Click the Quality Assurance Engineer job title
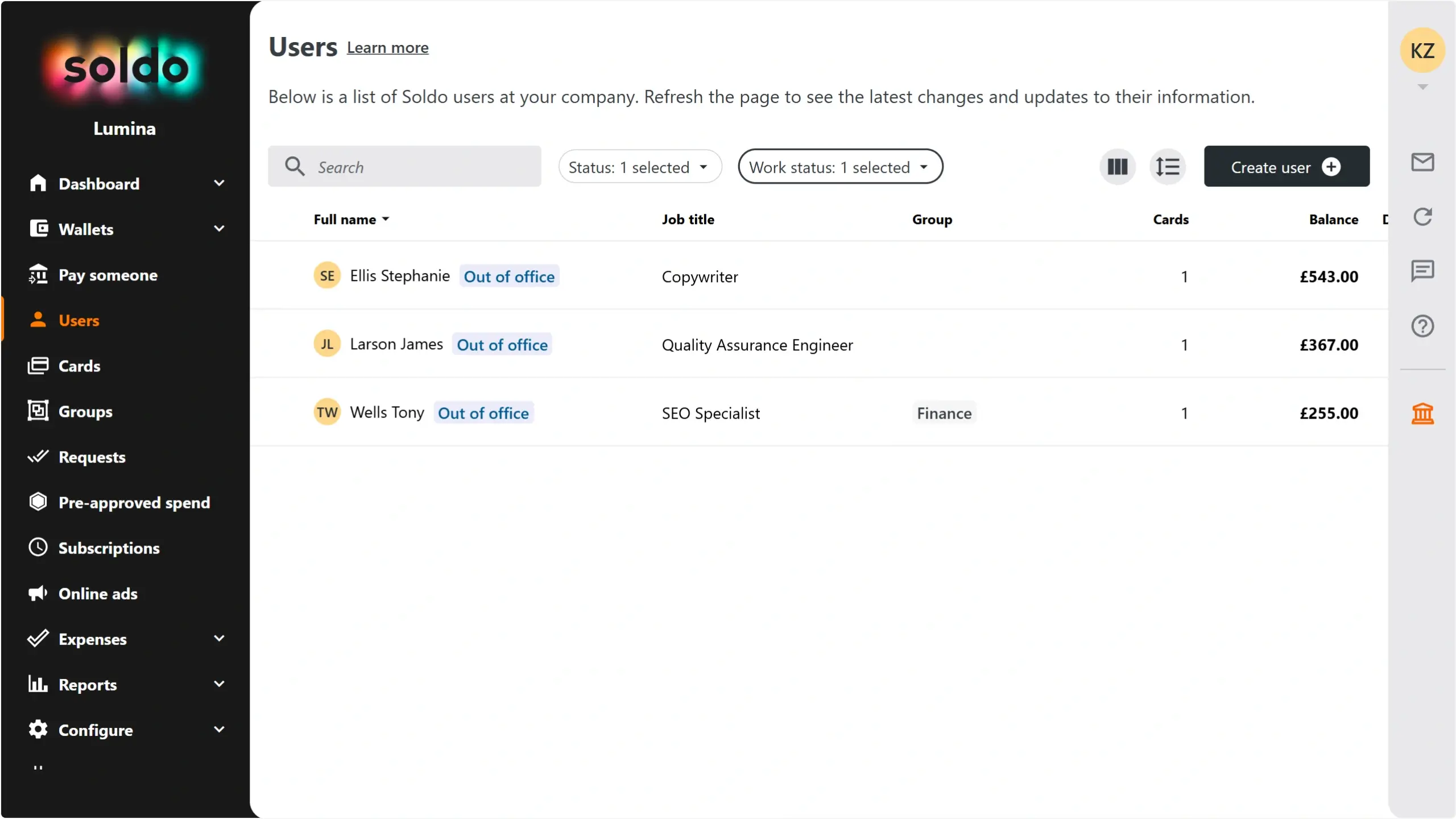1456x819 pixels. click(x=757, y=345)
